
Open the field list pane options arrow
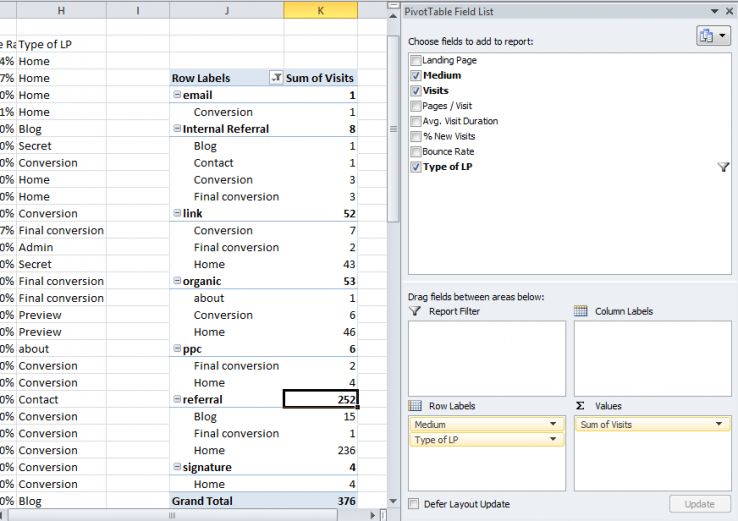[713, 11]
